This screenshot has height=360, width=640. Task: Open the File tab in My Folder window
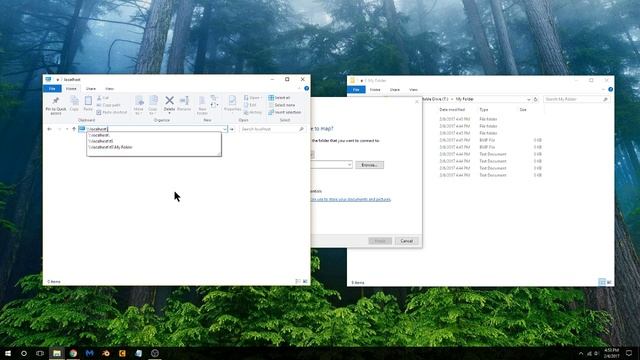[x=356, y=89]
